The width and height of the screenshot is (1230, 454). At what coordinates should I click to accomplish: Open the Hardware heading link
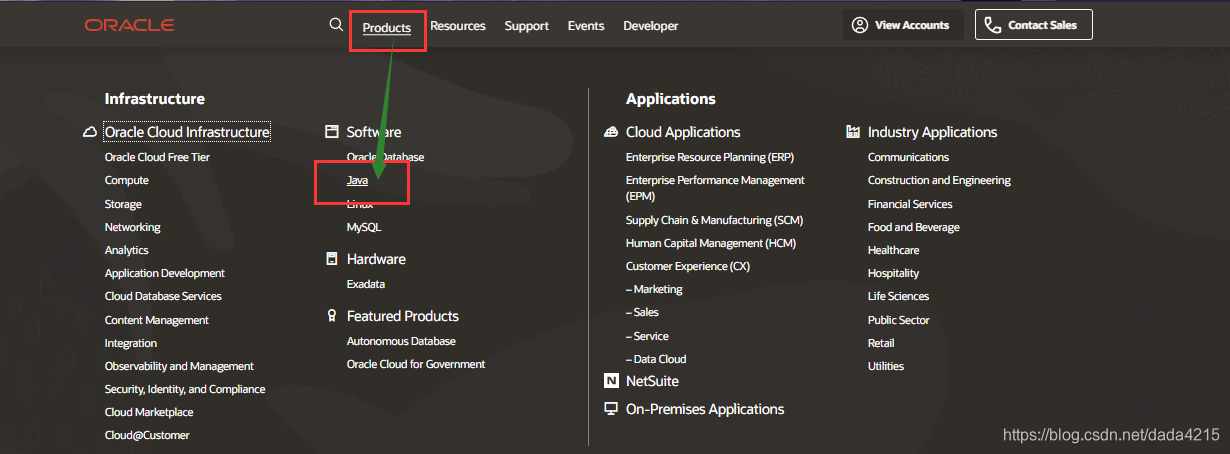pyautogui.click(x=376, y=259)
